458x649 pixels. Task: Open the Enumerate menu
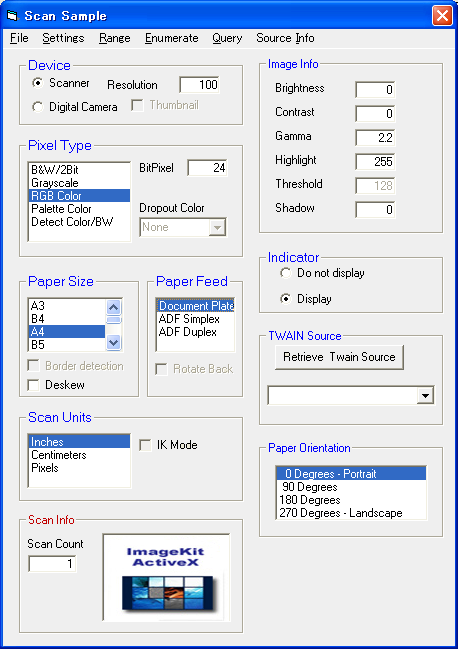[x=172, y=38]
